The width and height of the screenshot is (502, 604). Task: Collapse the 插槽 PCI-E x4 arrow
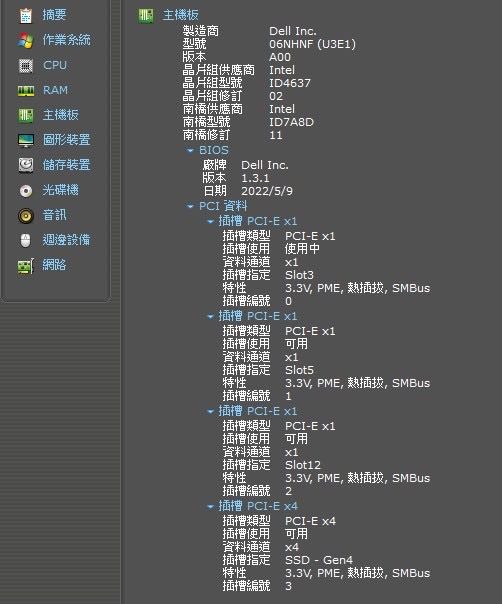pos(210,507)
